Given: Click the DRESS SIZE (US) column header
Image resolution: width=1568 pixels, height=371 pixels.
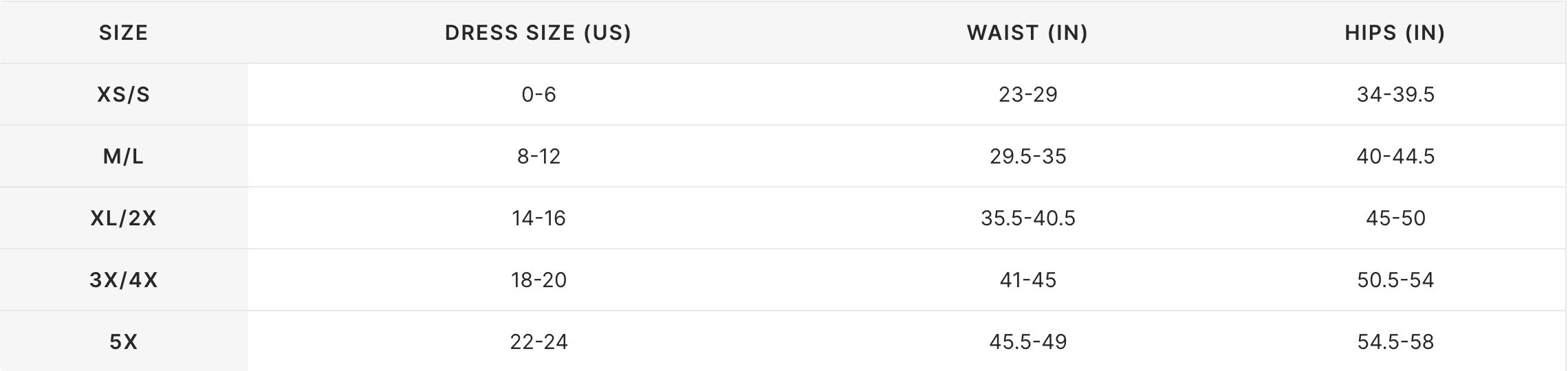Looking at the screenshot, I should pyautogui.click(x=538, y=32).
